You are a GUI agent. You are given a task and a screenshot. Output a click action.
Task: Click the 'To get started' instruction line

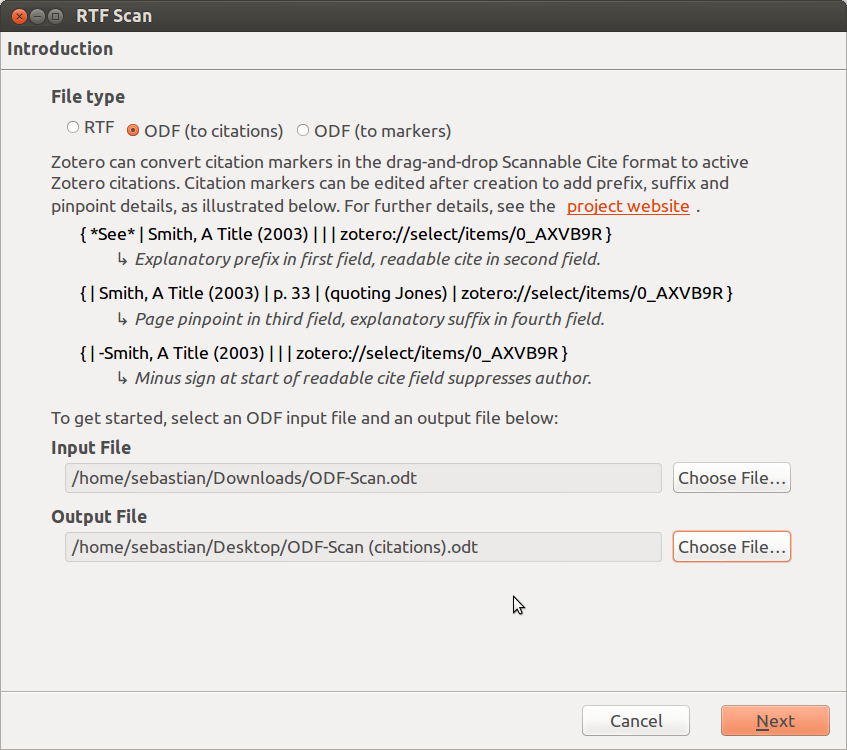point(305,418)
